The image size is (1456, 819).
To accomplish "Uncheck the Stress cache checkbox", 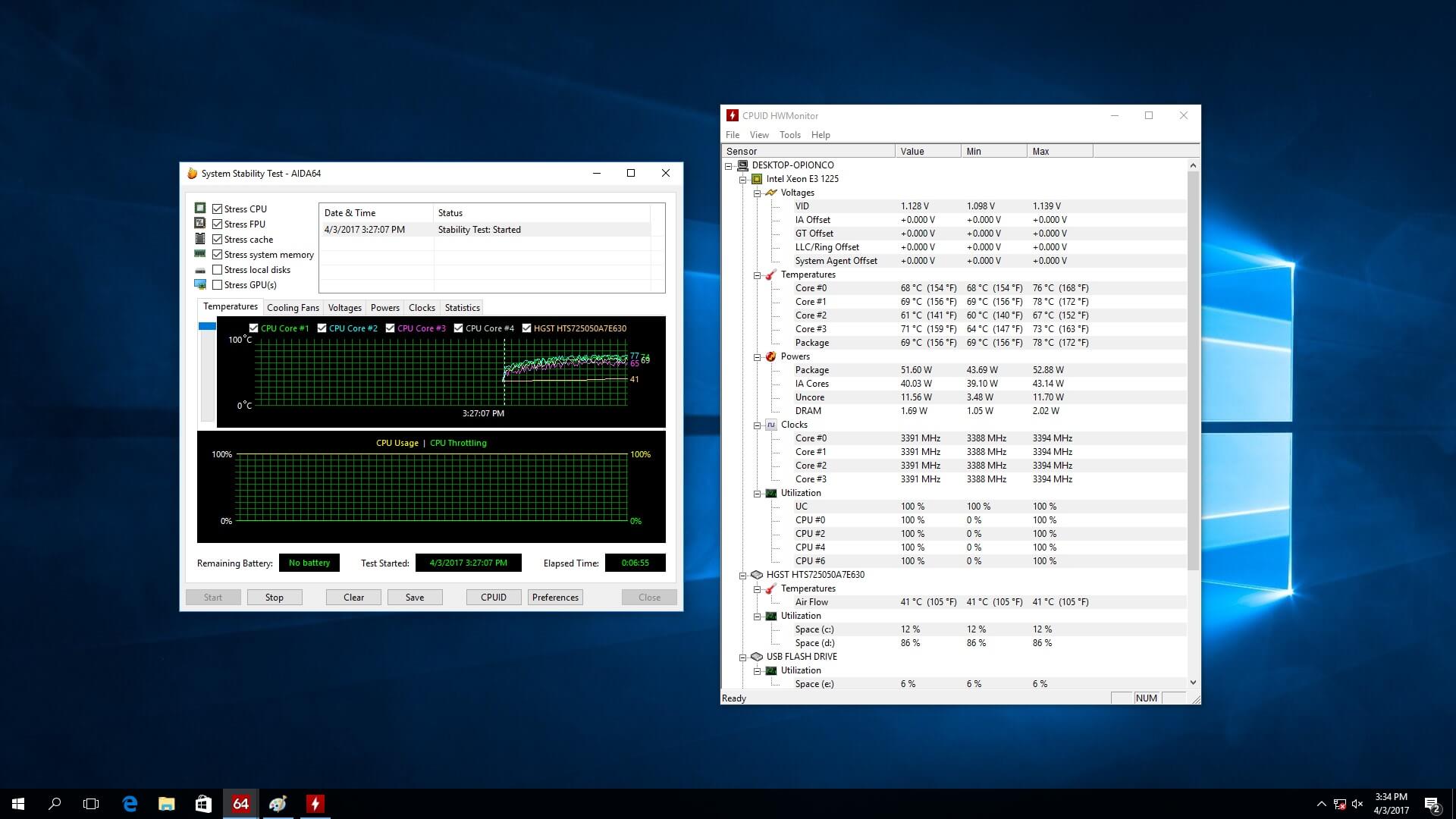I will pos(218,239).
